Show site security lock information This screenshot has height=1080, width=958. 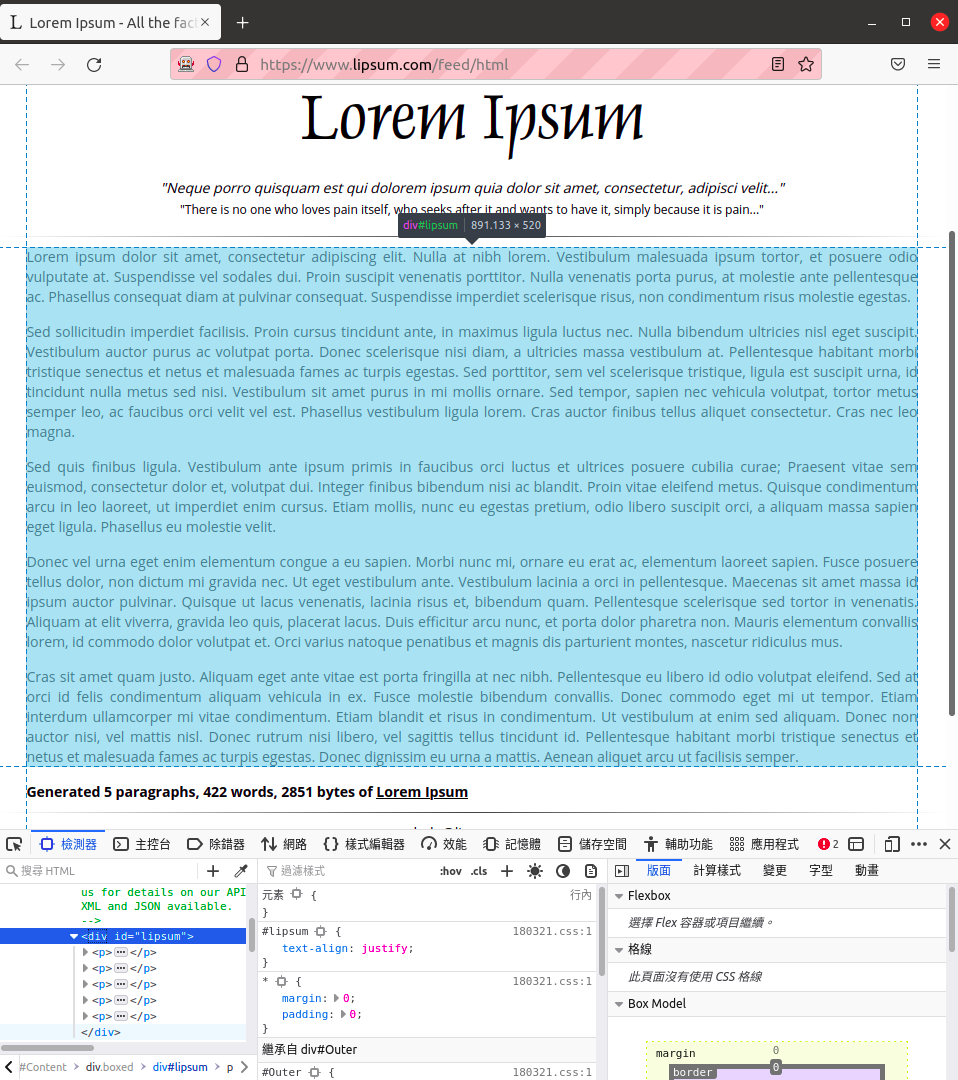[x=242, y=64]
